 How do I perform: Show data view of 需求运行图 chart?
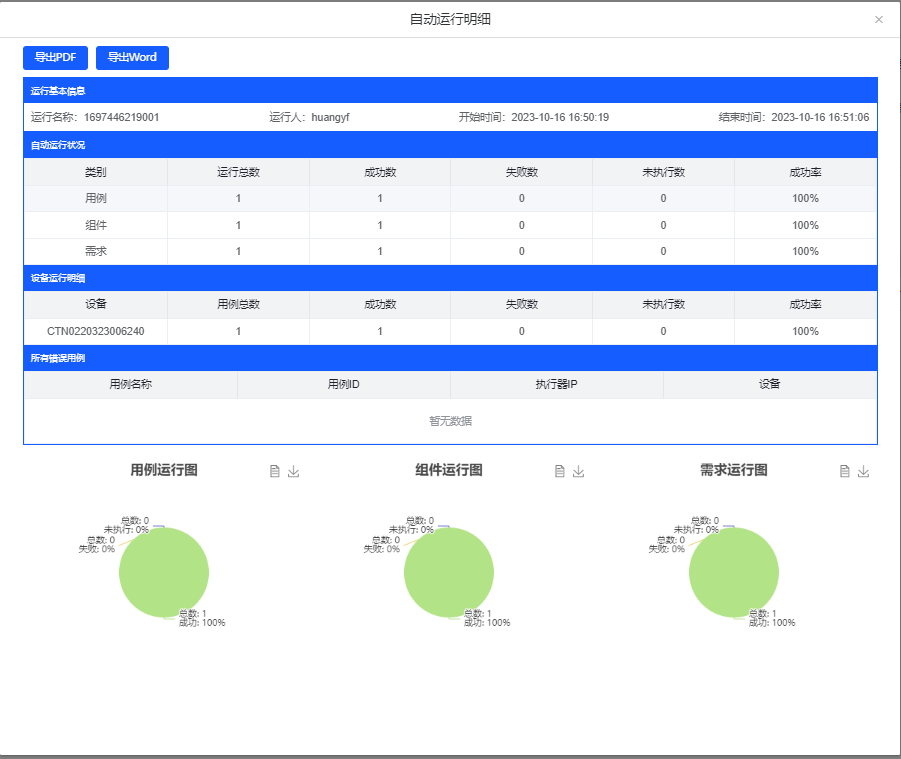[x=845, y=472]
